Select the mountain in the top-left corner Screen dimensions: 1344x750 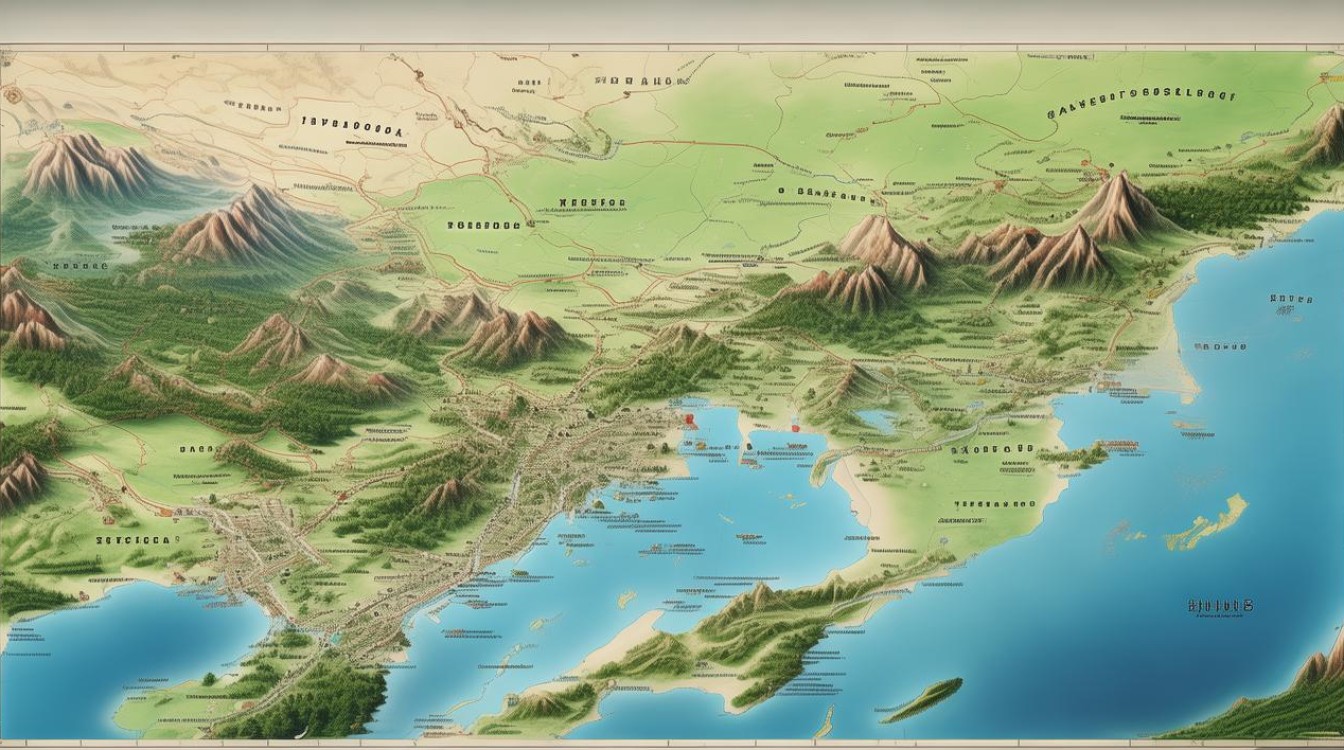82,165
